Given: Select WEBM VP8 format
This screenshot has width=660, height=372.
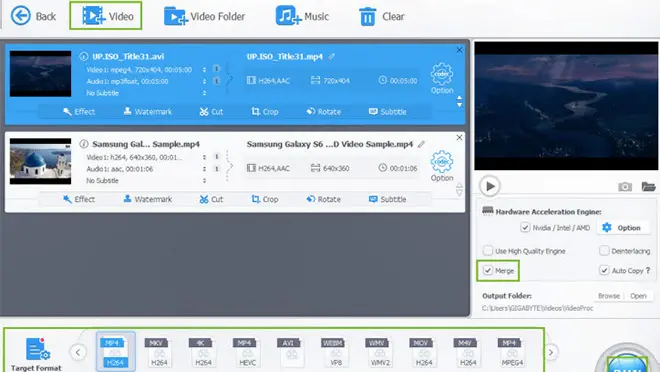Looking at the screenshot, I should pos(335,352).
